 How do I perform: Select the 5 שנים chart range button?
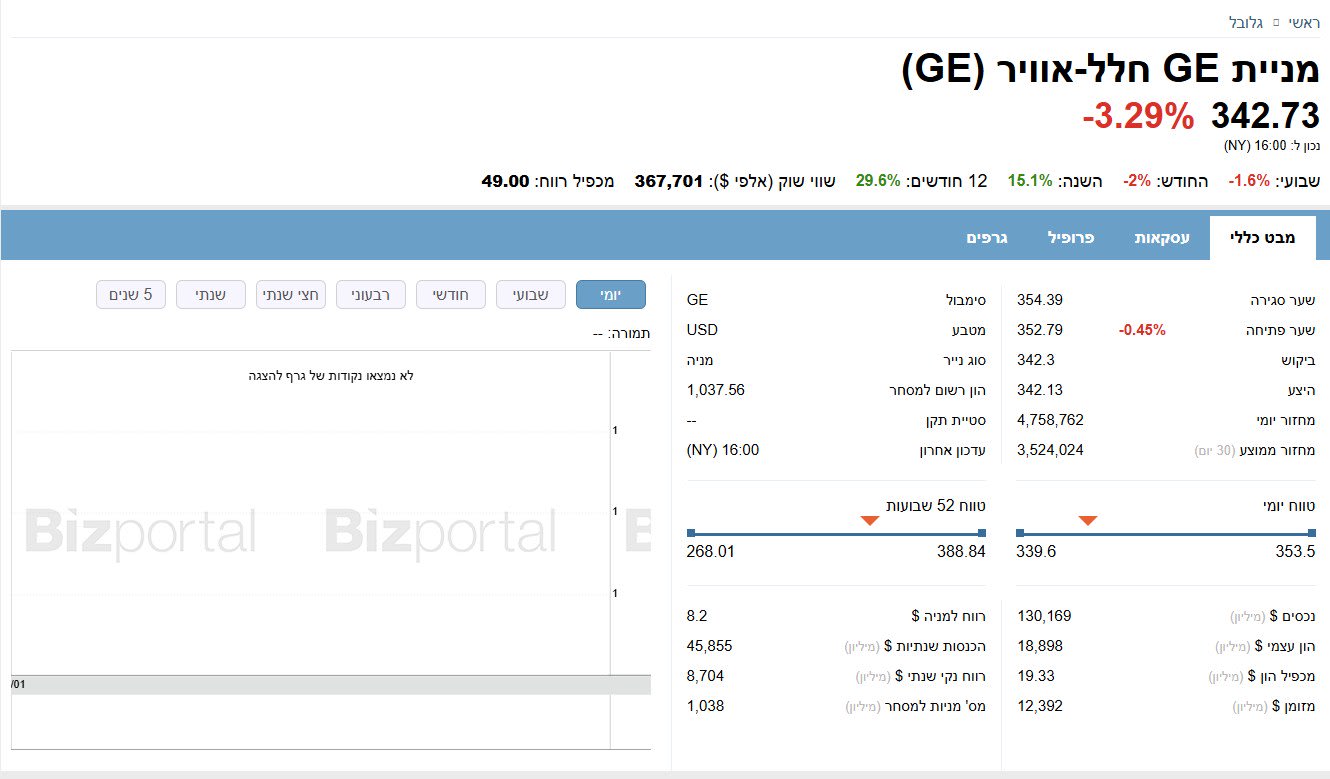pos(131,295)
